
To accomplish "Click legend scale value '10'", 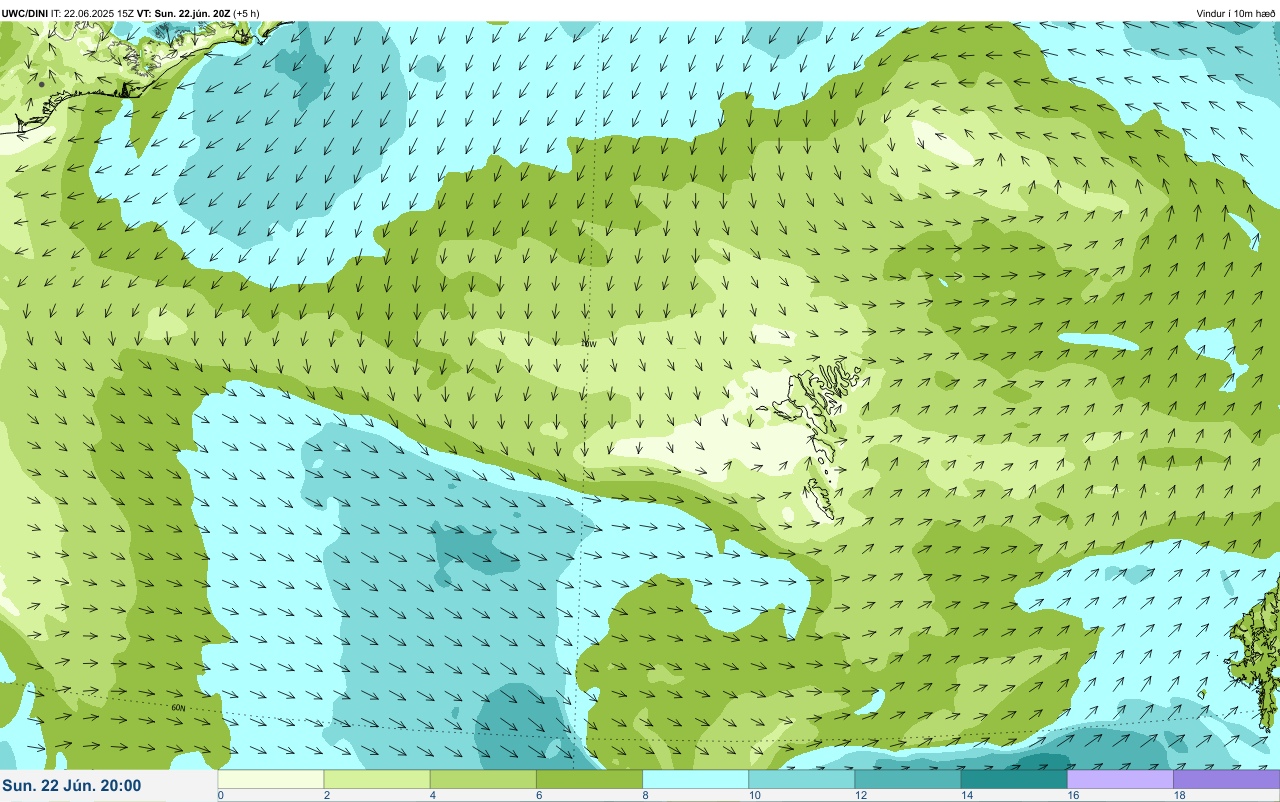I will (x=754, y=795).
